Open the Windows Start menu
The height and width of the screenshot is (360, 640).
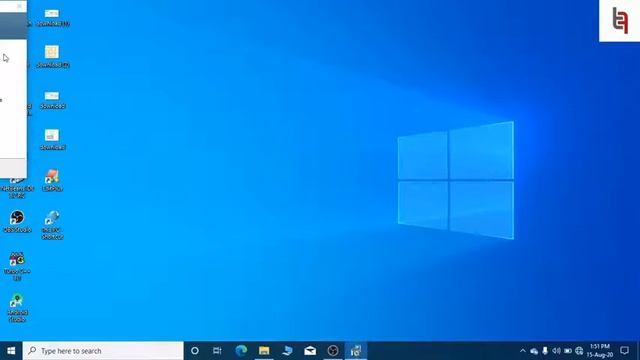(x=11, y=351)
